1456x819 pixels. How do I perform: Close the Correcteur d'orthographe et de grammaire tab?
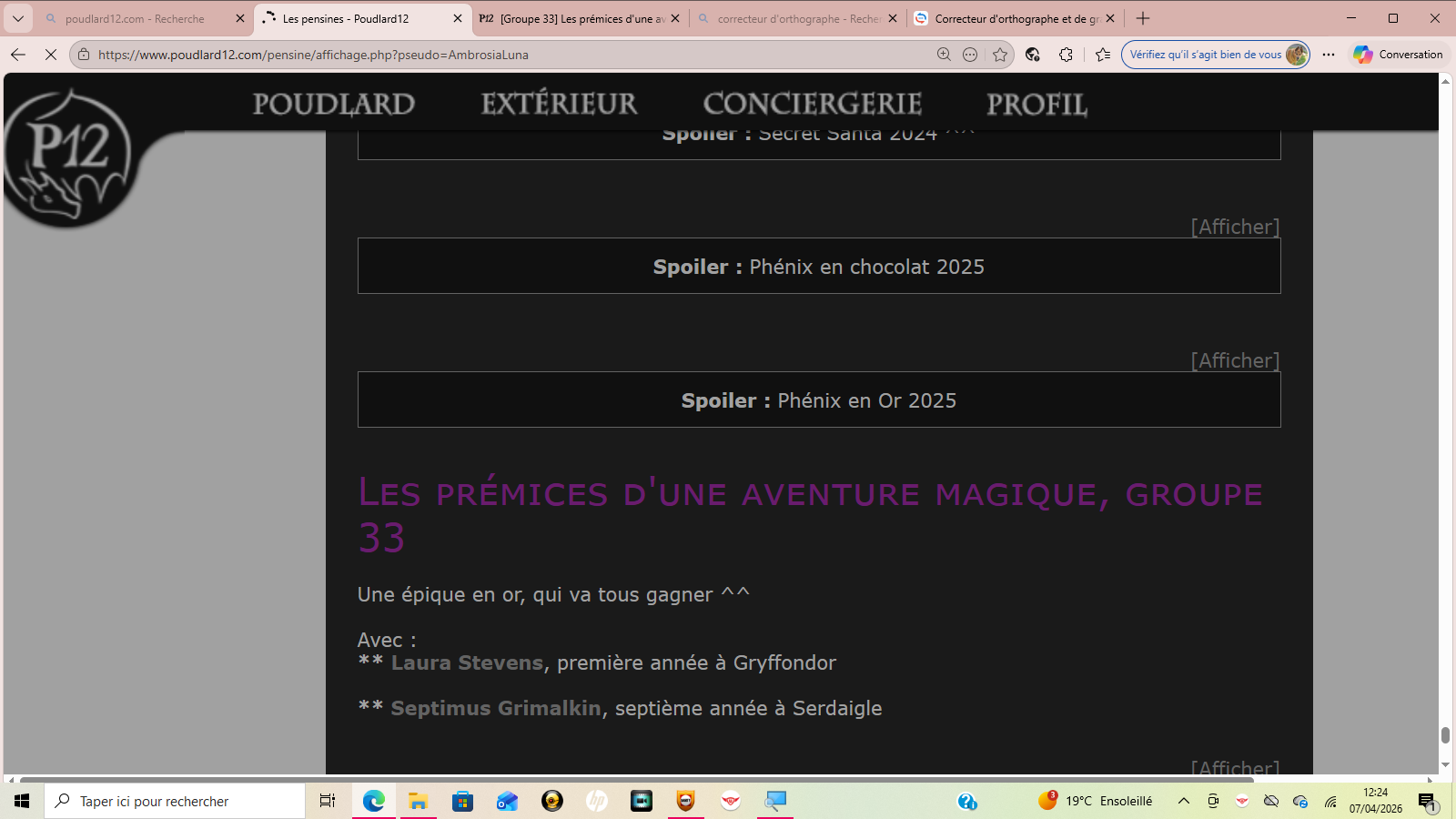pyautogui.click(x=1110, y=18)
